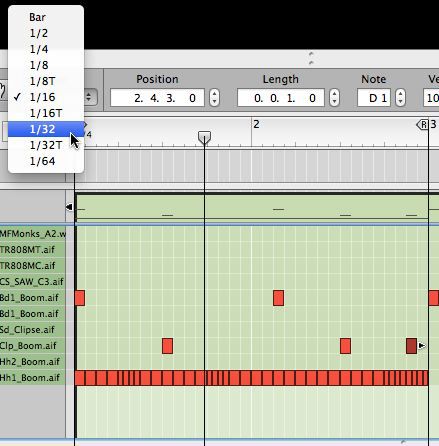Click the Position stepper arrows

tap(214, 98)
